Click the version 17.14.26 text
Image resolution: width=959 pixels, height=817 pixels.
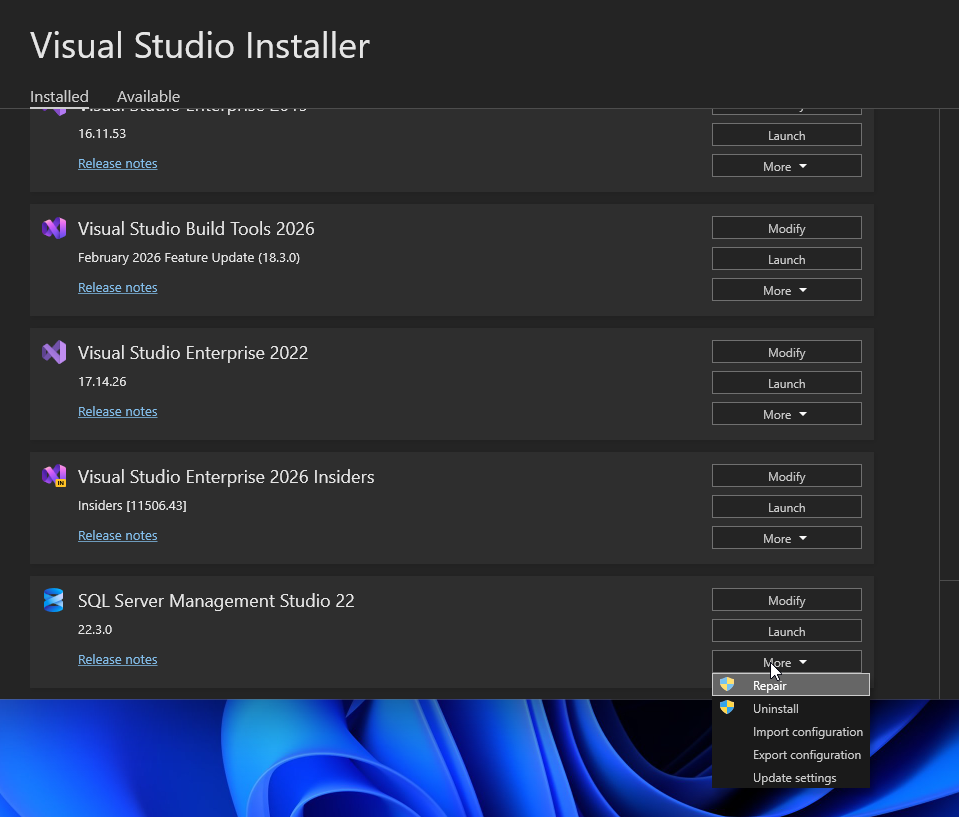pos(102,382)
